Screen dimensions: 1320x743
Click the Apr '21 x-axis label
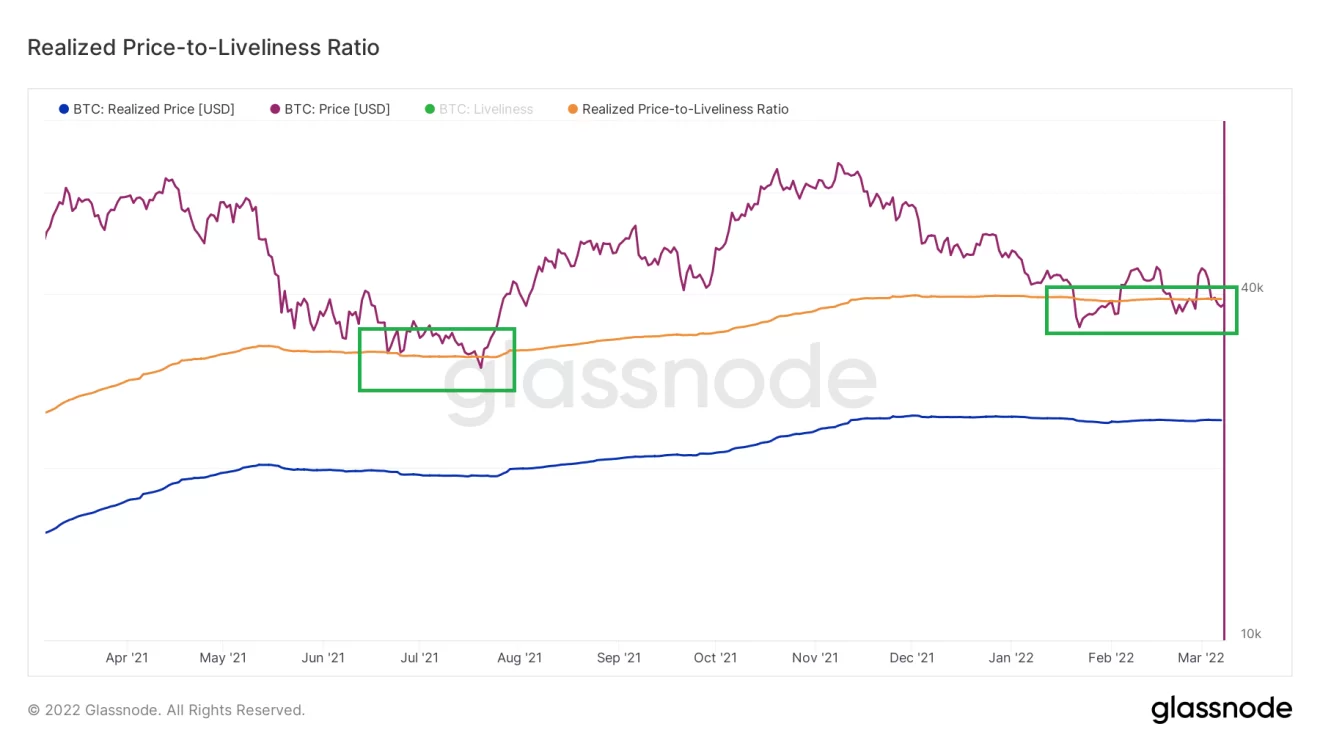pos(127,657)
